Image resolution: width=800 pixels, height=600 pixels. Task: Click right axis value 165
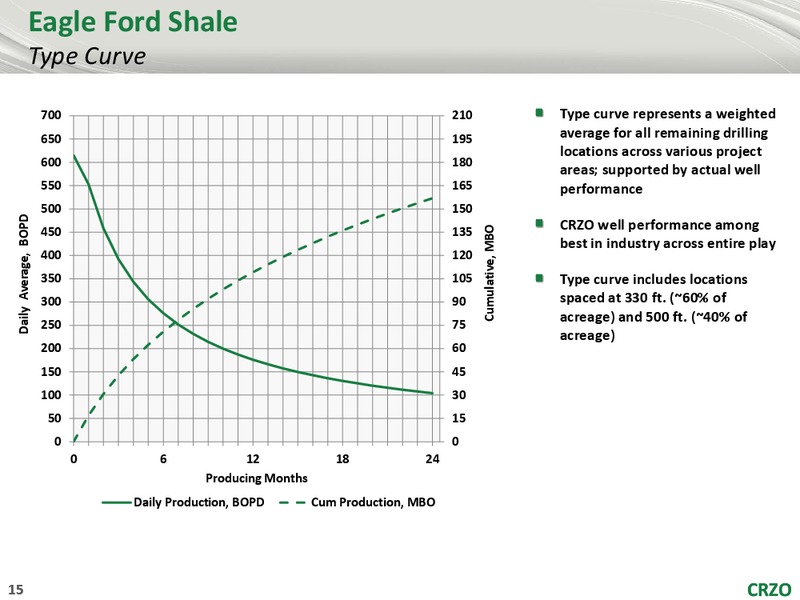[x=462, y=185]
